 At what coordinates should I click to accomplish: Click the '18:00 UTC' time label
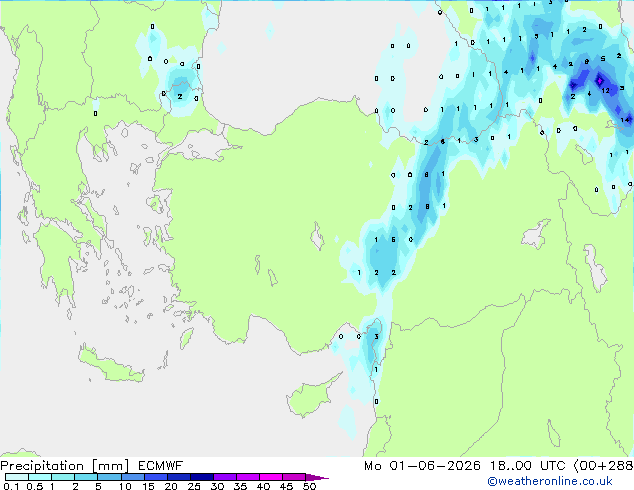pos(528,466)
